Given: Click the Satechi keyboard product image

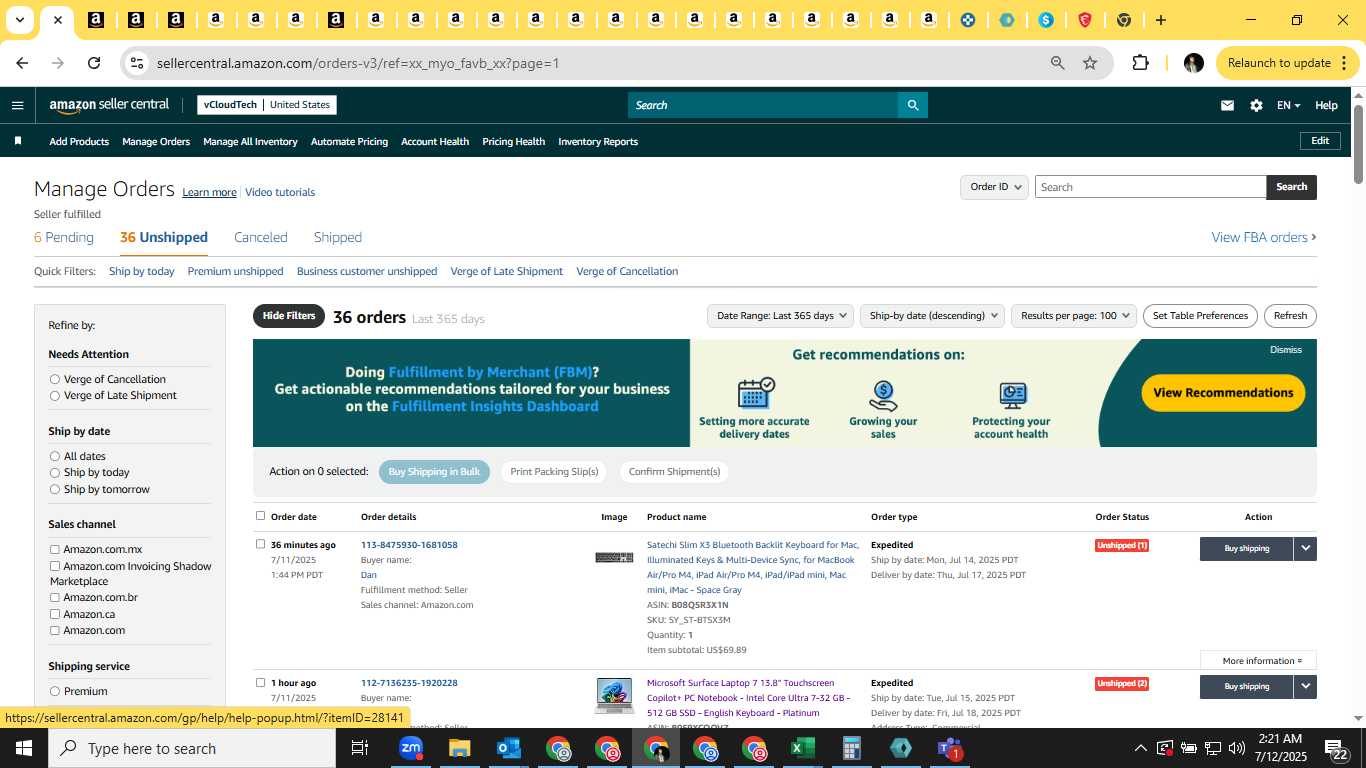Looking at the screenshot, I should coord(614,557).
